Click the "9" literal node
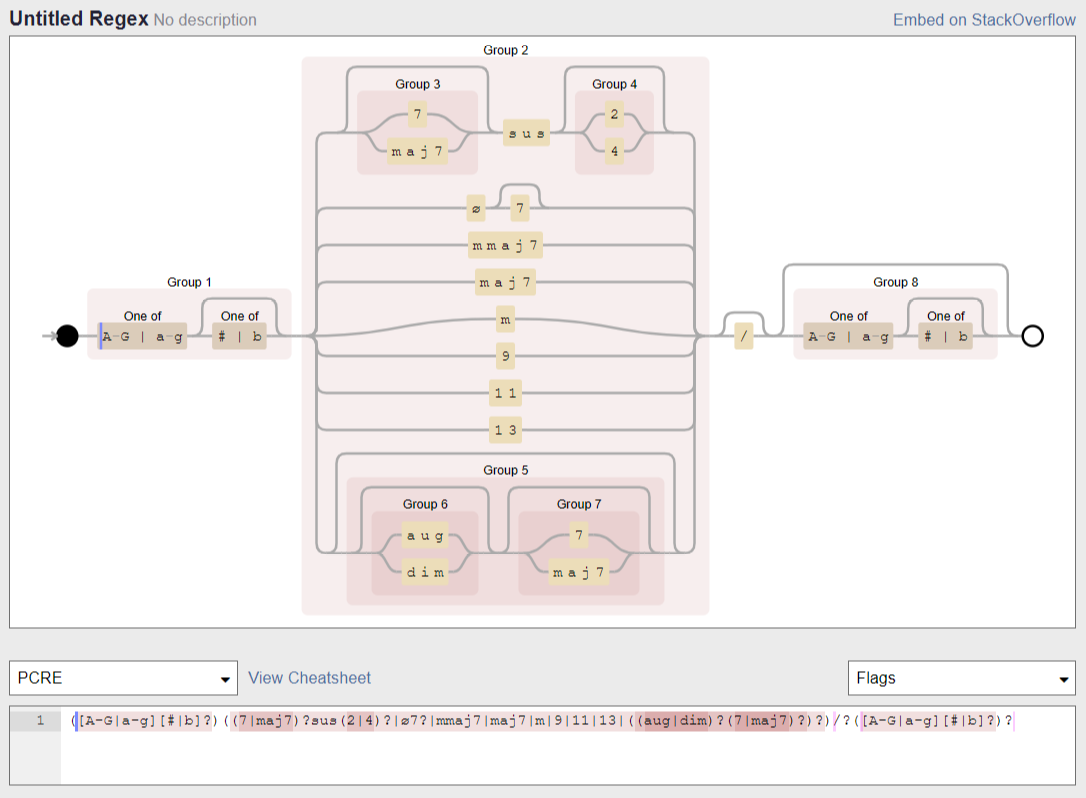Viewport: 1086px width, 798px height. (505, 356)
